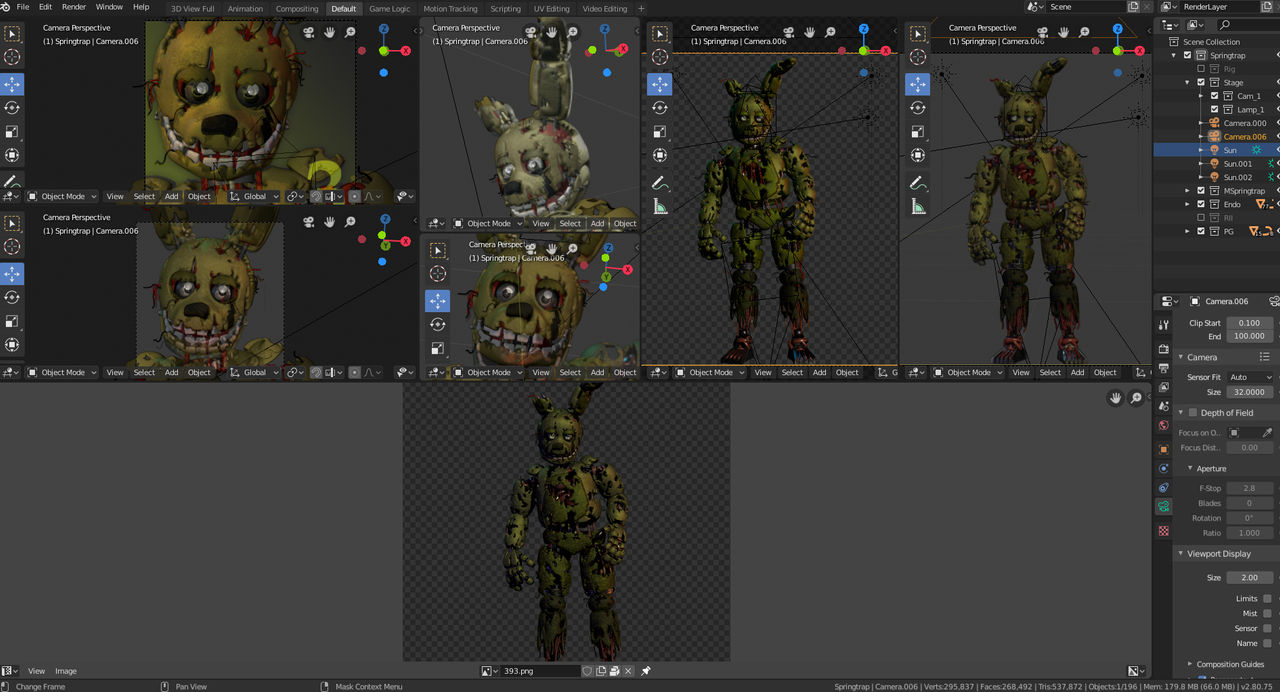This screenshot has height=692, width=1280.
Task: Click the image editor pan hand icon
Action: [1116, 398]
